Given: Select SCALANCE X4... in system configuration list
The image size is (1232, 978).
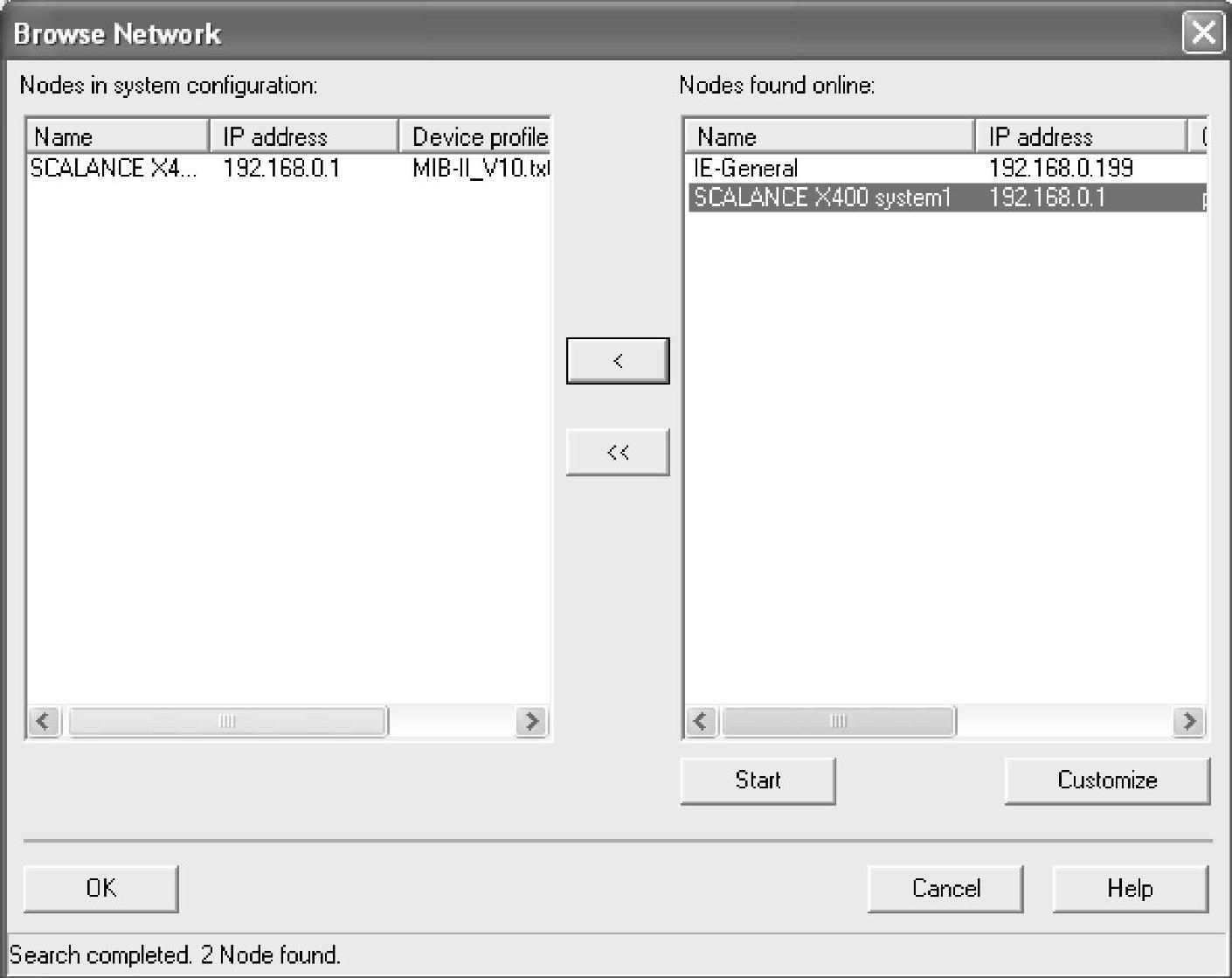Looking at the screenshot, I should 114,168.
